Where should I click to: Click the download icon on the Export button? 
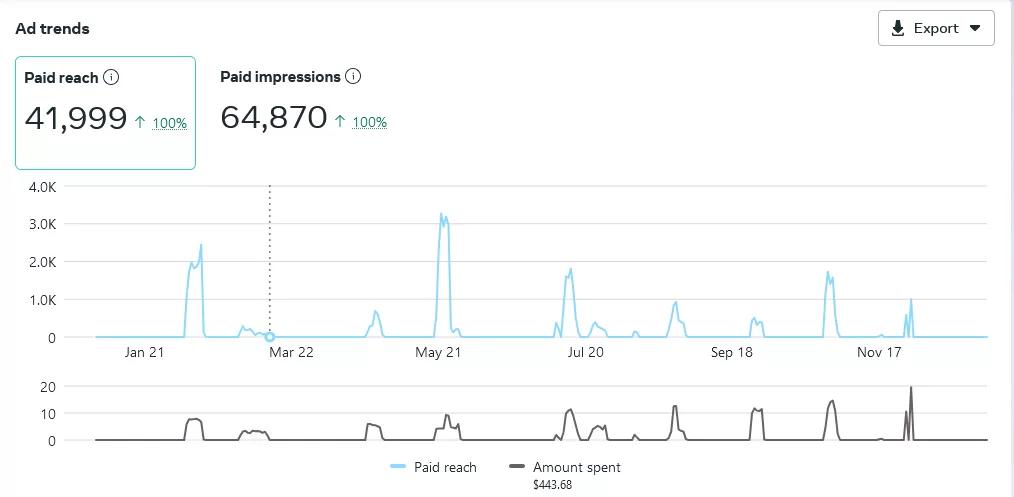897,28
